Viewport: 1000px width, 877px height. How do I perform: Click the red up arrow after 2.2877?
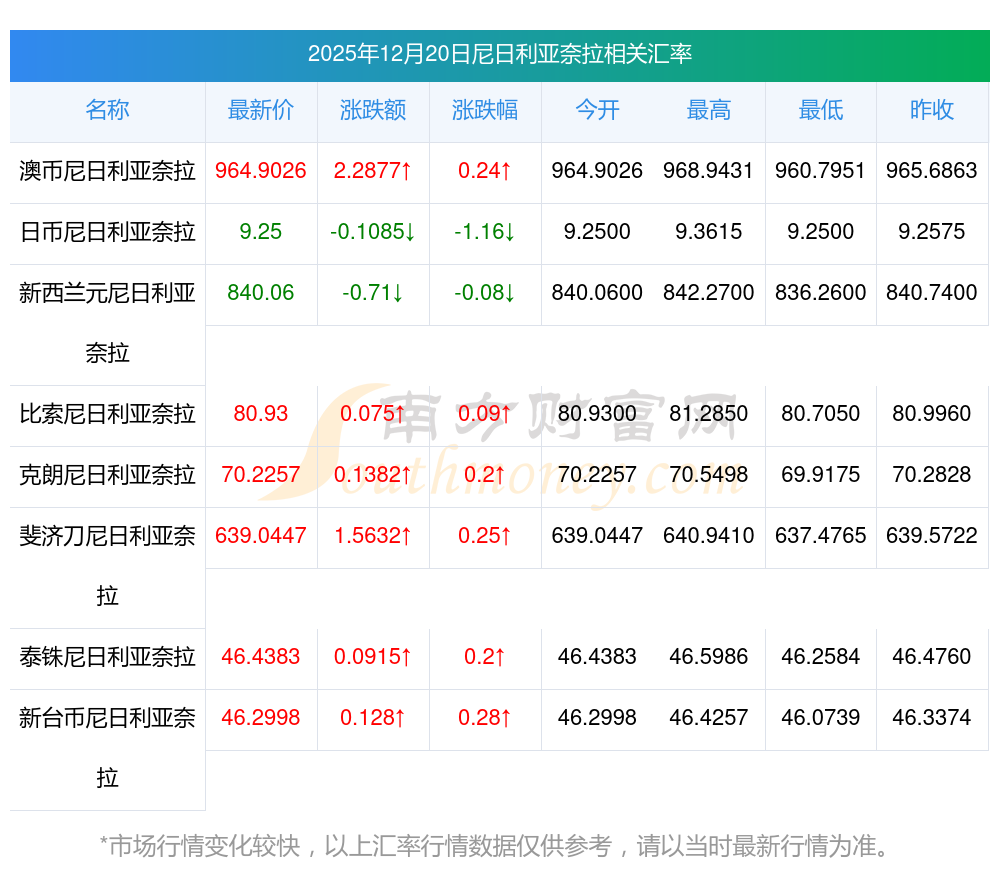point(406,171)
